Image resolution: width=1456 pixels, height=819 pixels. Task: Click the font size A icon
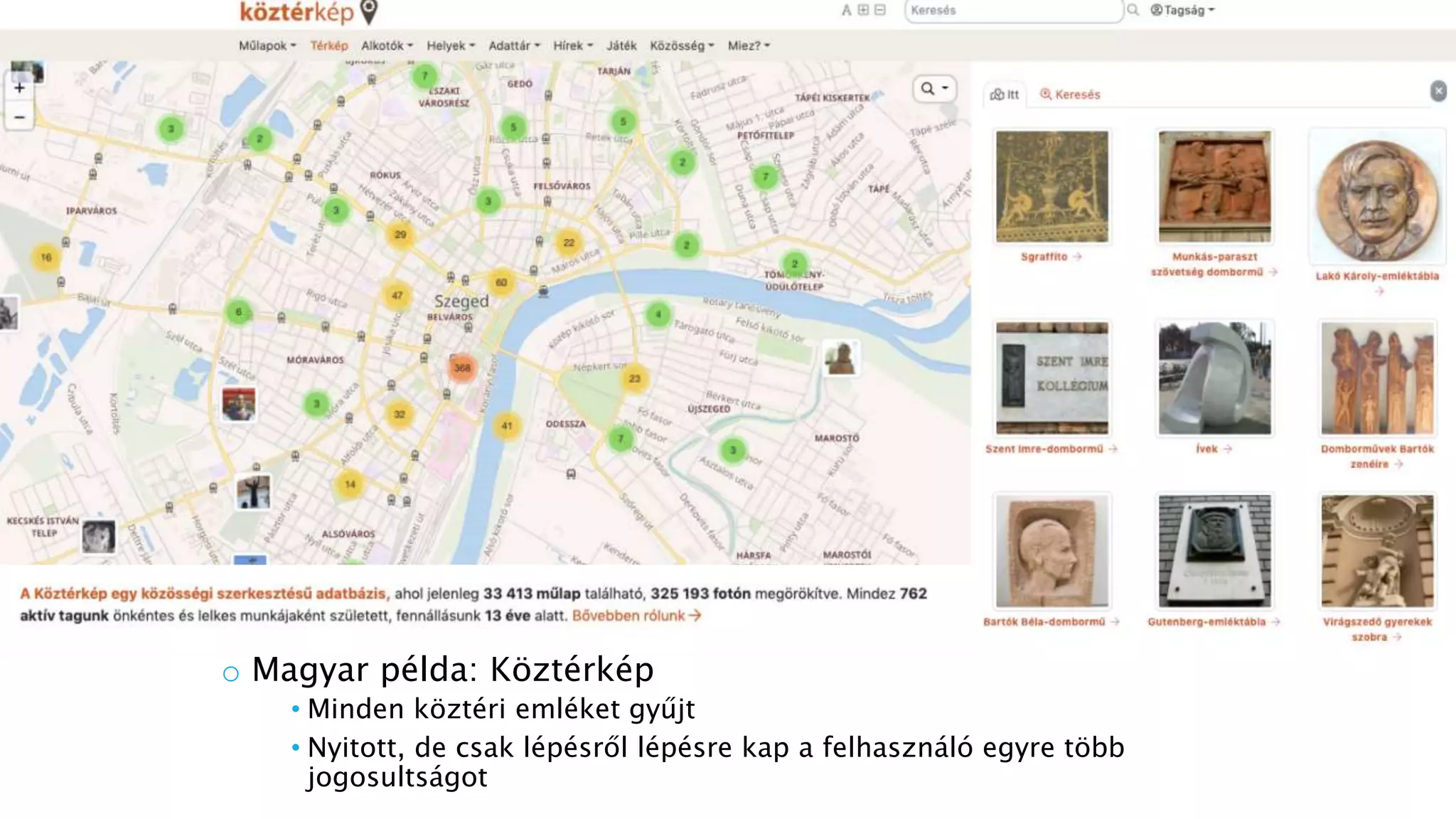[x=846, y=10]
